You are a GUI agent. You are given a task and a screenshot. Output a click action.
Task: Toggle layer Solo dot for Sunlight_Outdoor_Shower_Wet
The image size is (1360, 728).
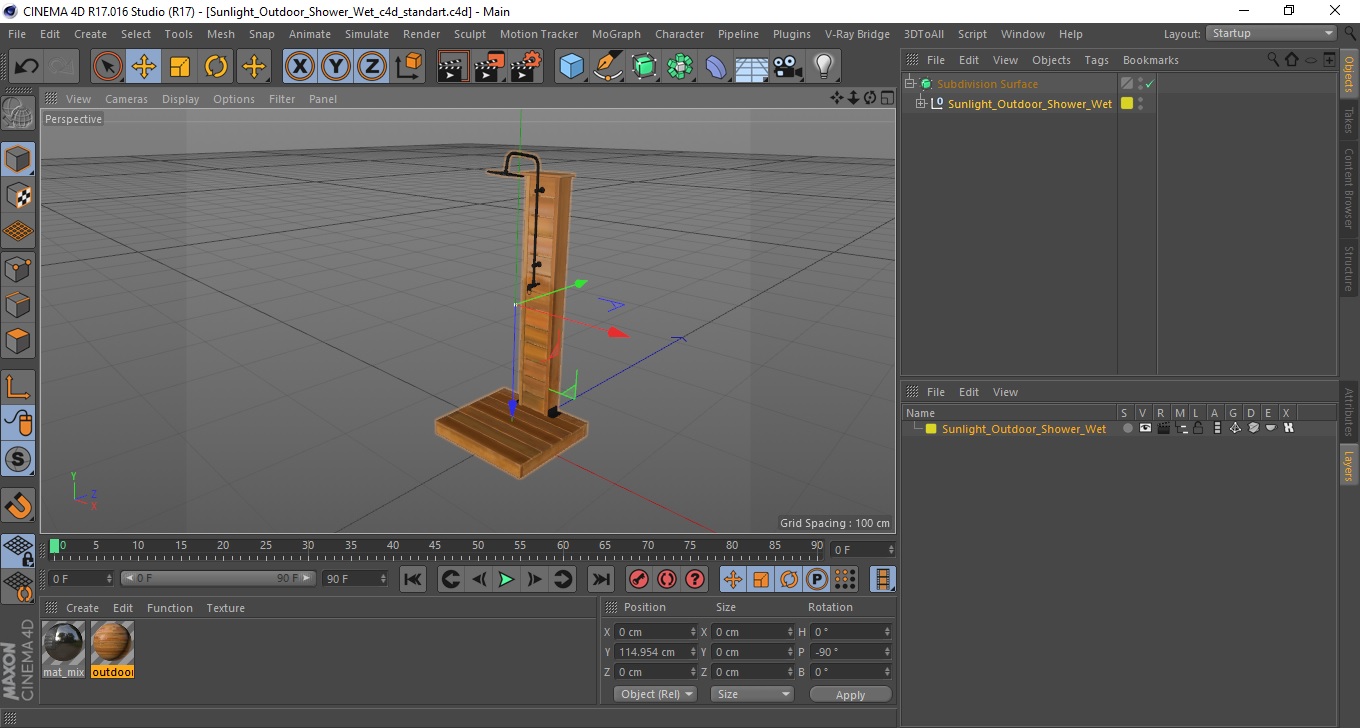click(x=1128, y=428)
